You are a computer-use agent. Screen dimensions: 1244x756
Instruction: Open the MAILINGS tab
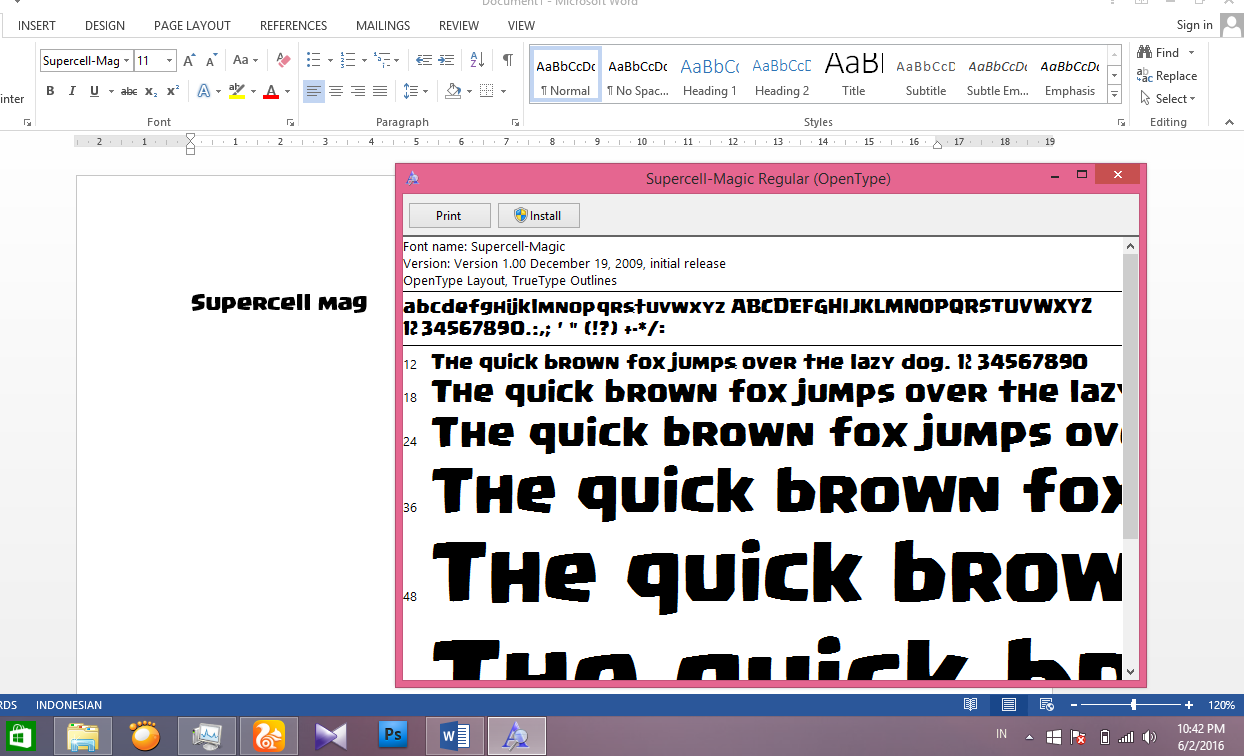click(x=383, y=25)
